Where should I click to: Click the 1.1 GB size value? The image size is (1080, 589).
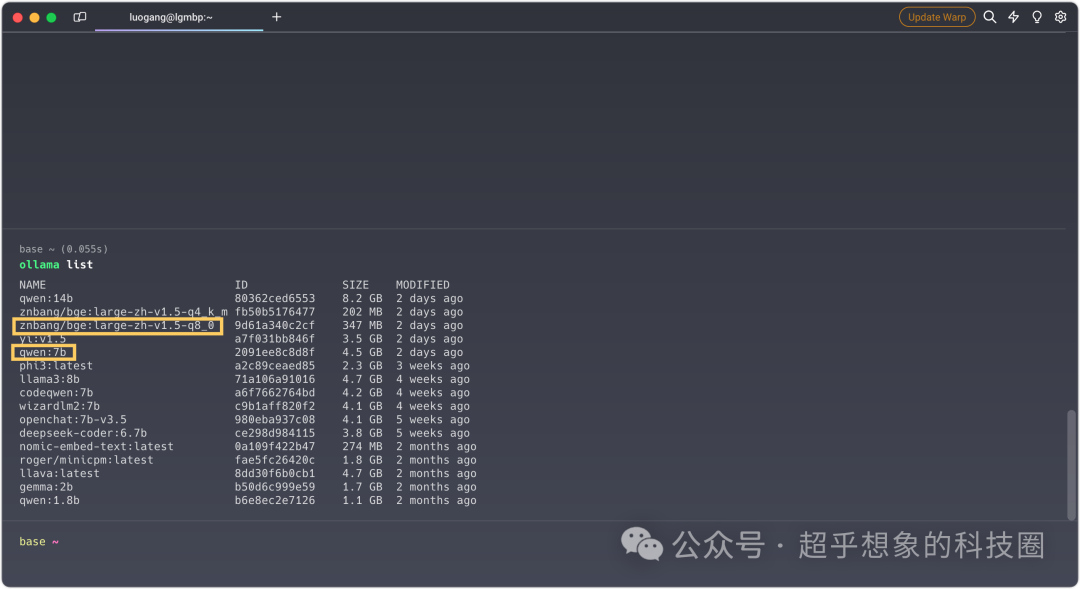pyautogui.click(x=362, y=500)
